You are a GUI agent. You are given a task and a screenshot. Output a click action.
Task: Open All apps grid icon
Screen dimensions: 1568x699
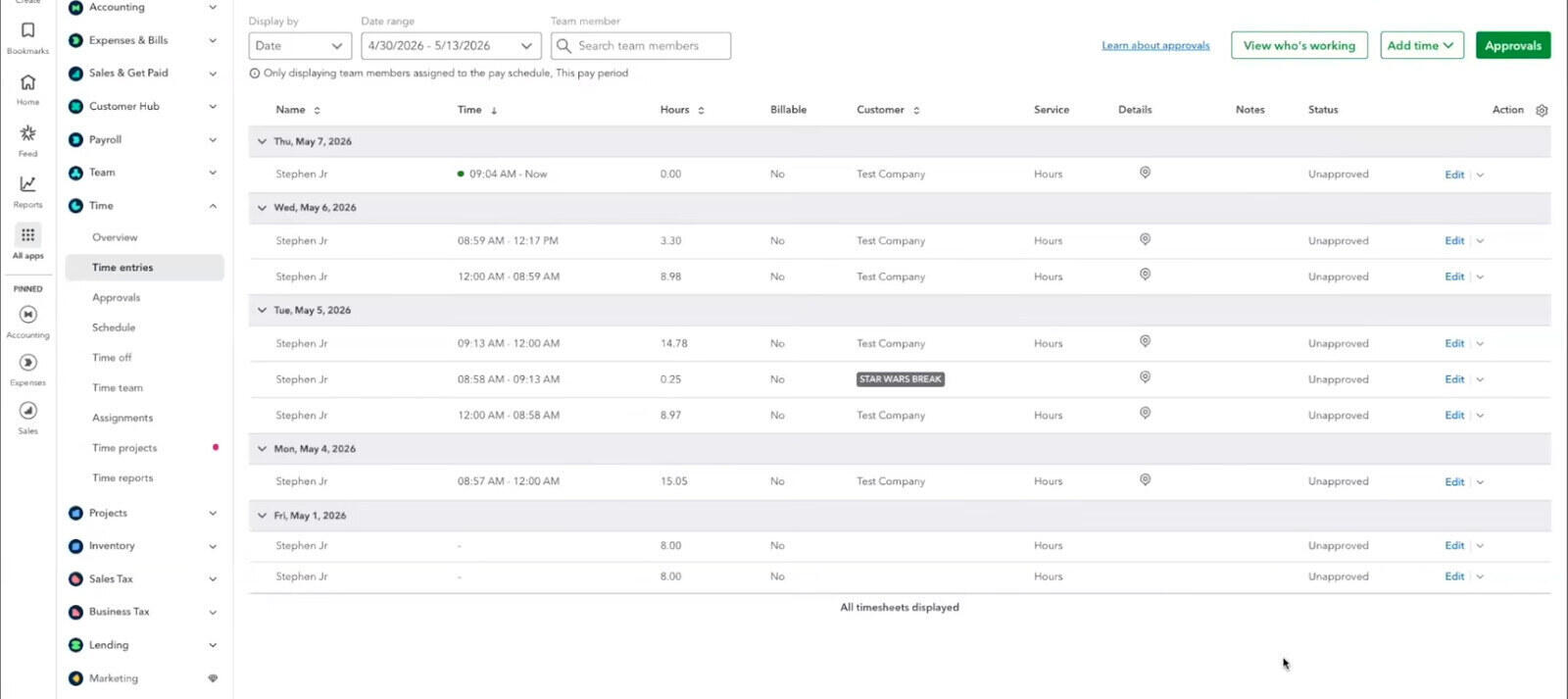click(27, 235)
